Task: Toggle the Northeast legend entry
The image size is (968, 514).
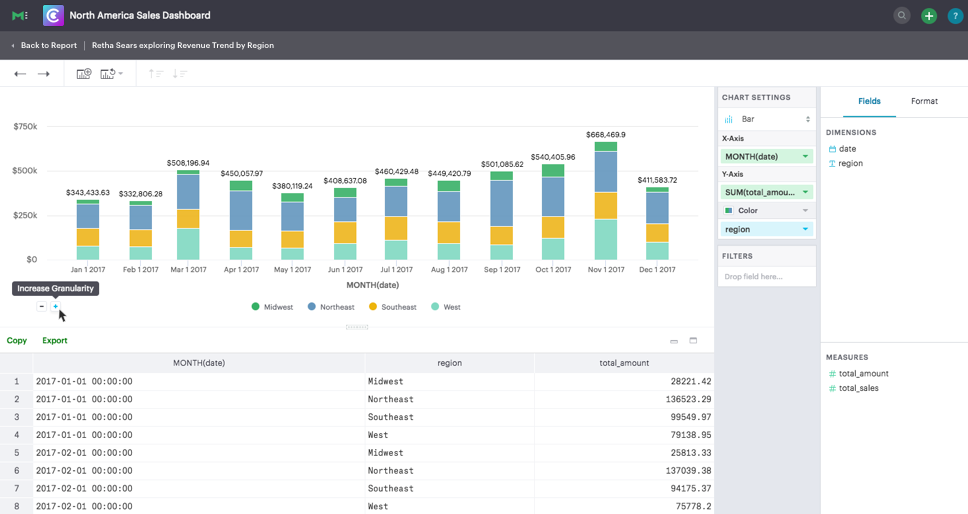Action: coord(331,307)
